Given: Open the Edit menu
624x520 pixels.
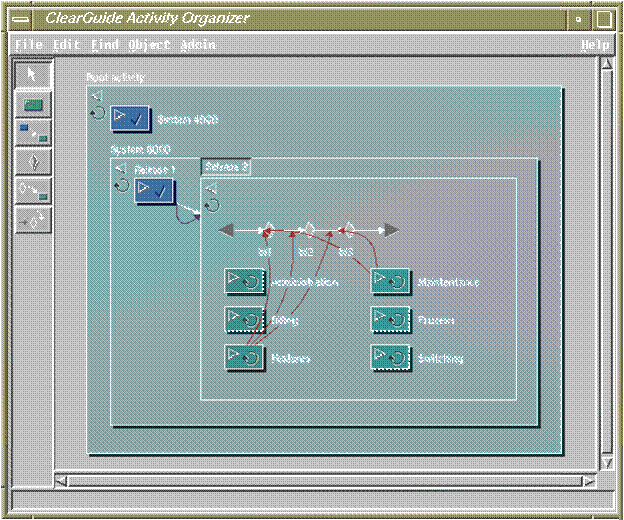Looking at the screenshot, I should (66, 44).
